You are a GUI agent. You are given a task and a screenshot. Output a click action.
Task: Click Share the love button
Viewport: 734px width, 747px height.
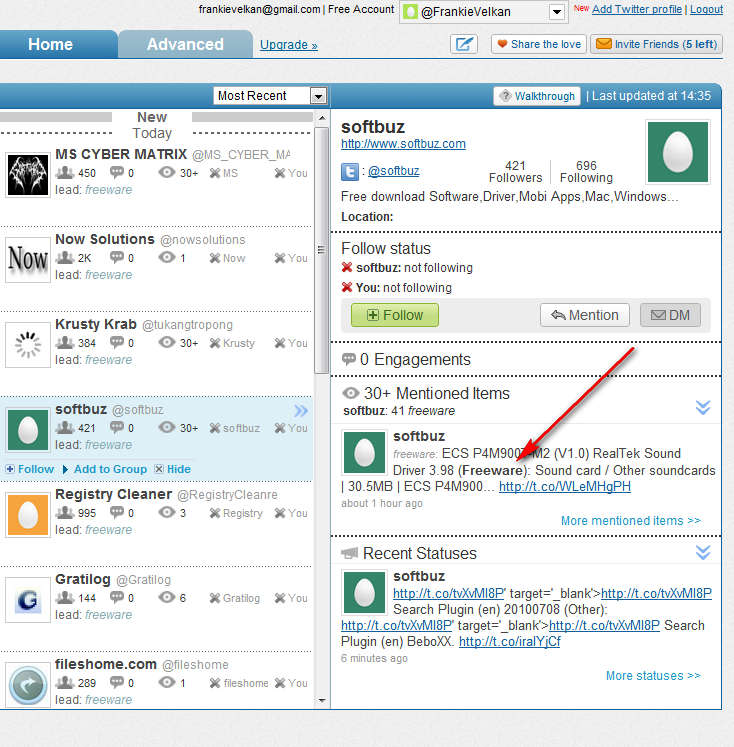[539, 44]
